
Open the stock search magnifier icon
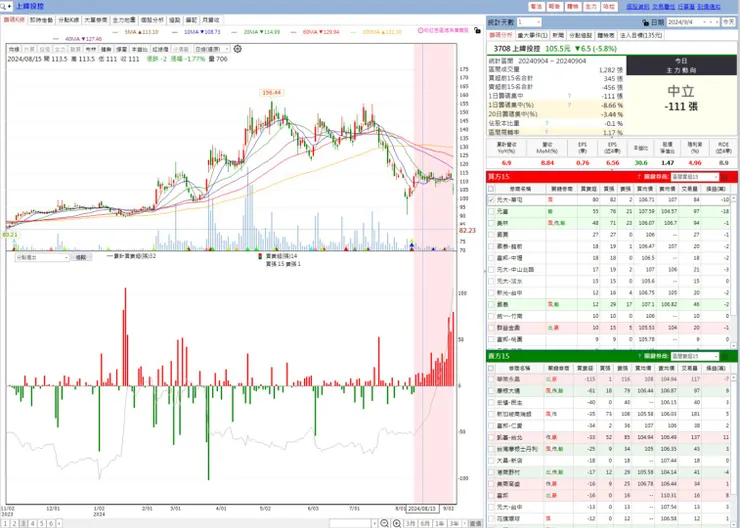(x=5, y=6)
